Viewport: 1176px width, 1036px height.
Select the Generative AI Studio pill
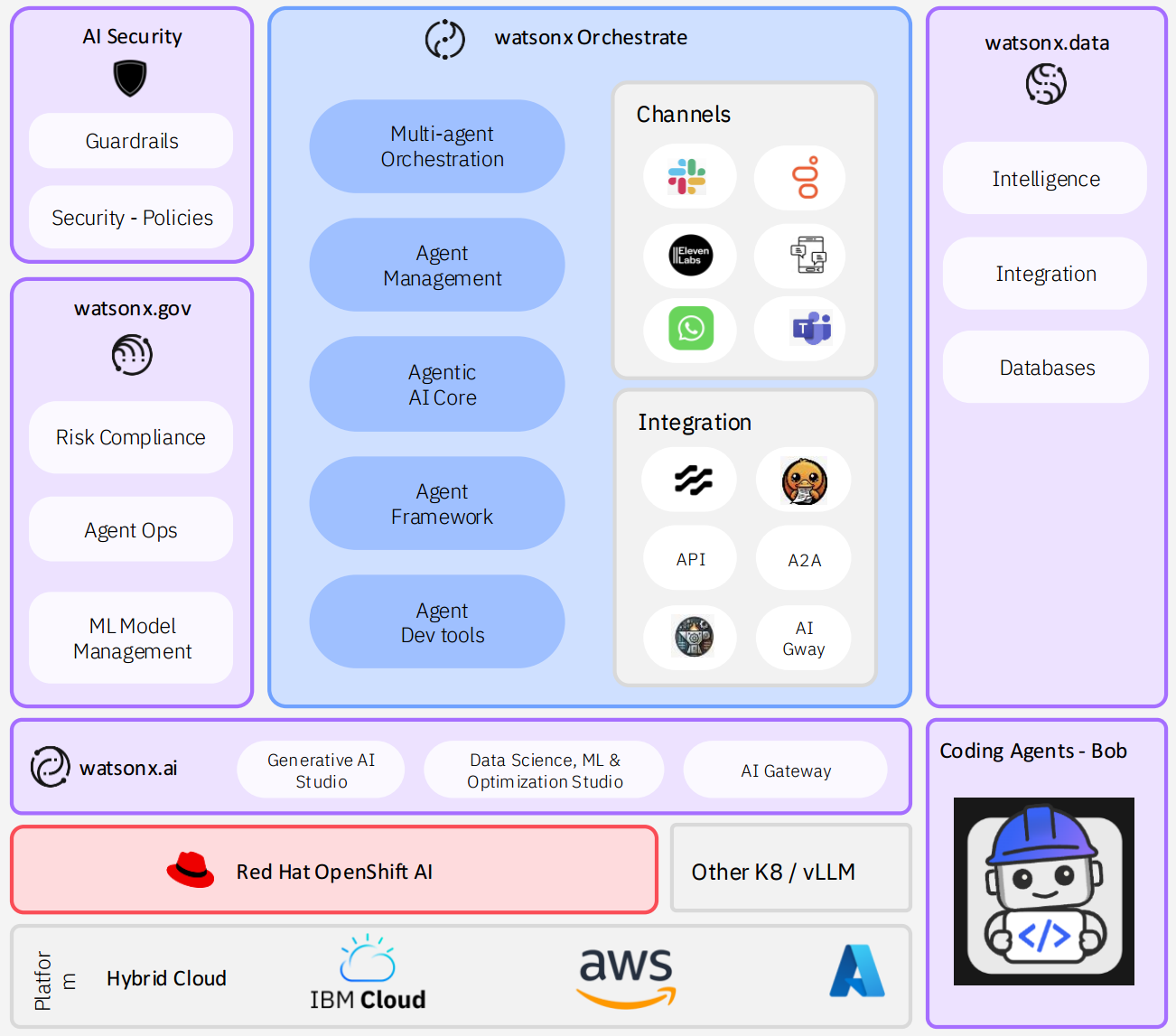(321, 770)
